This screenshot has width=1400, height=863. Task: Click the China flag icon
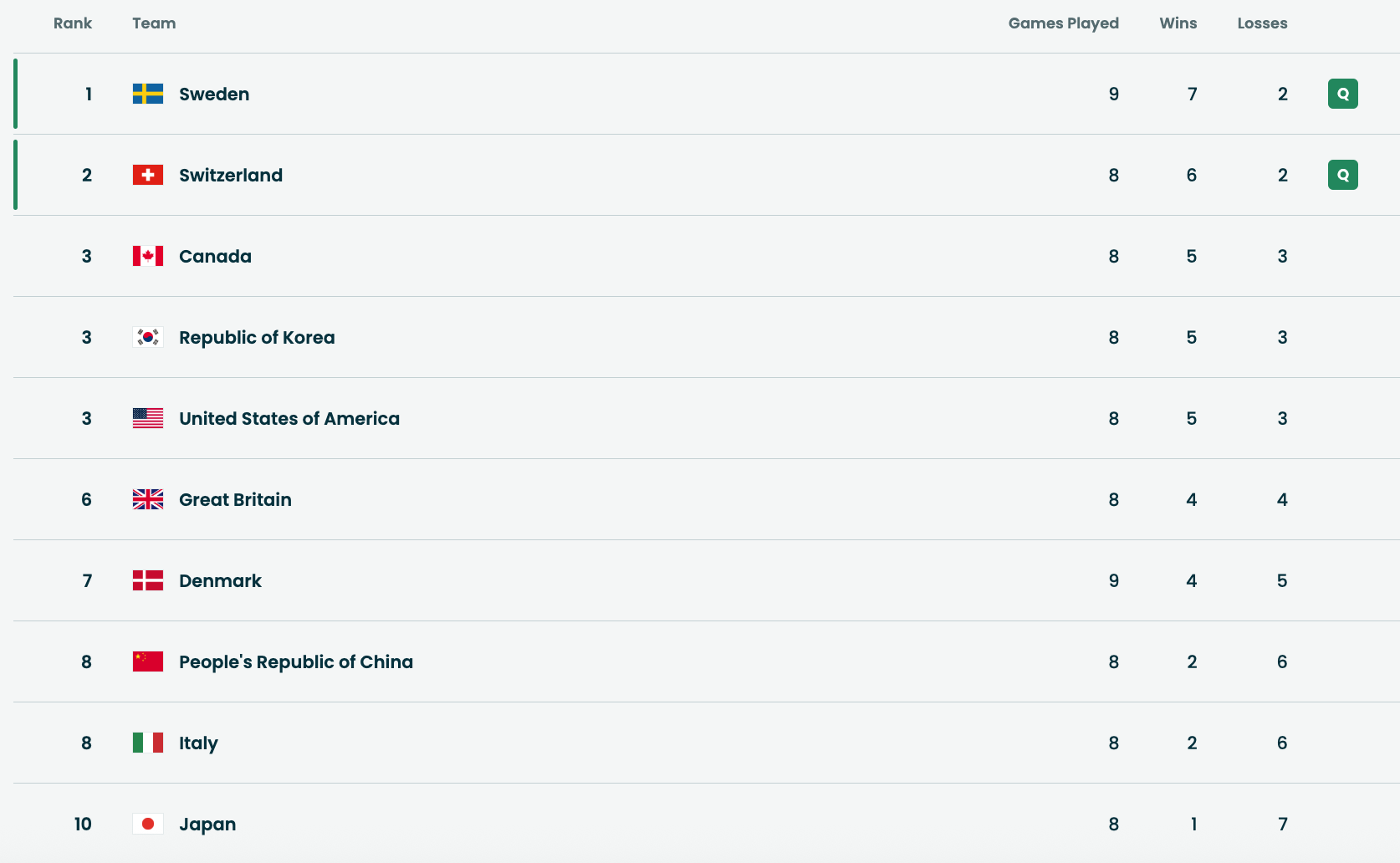148,661
